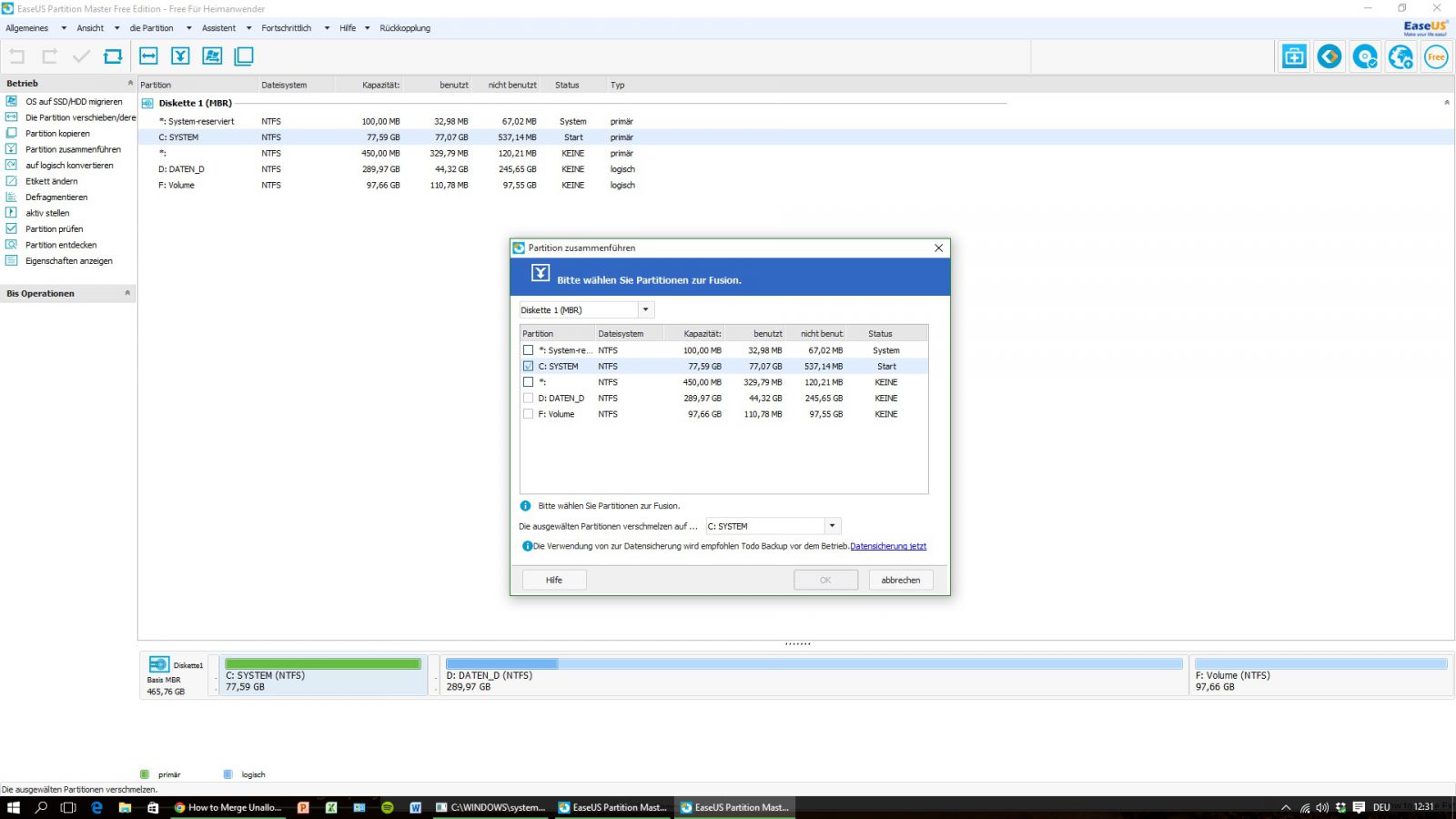Viewport: 1456px width, 819px height.
Task: Click the round Free badge icon
Action: click(x=1436, y=56)
